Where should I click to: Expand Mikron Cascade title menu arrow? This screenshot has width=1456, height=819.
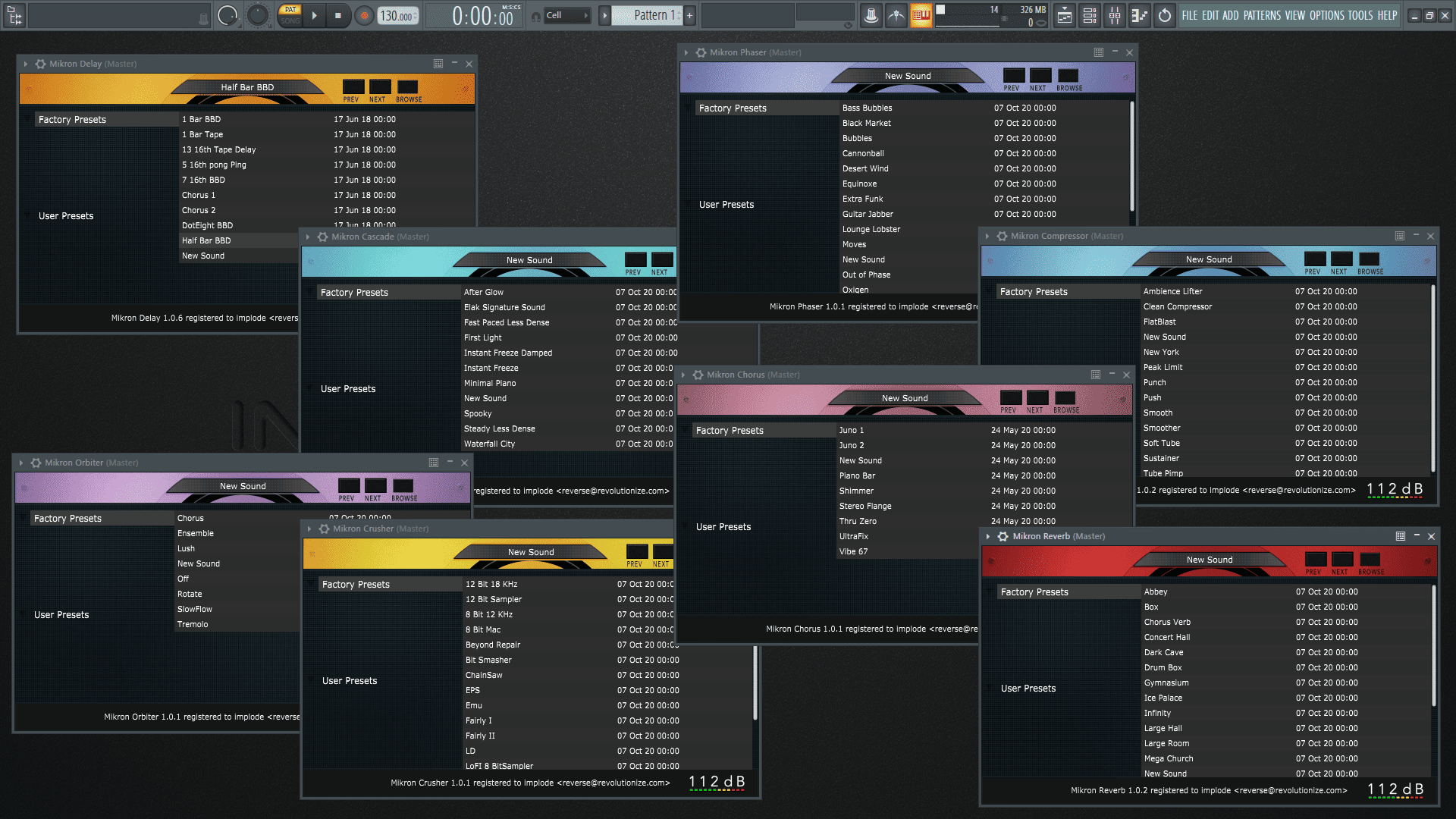[308, 237]
